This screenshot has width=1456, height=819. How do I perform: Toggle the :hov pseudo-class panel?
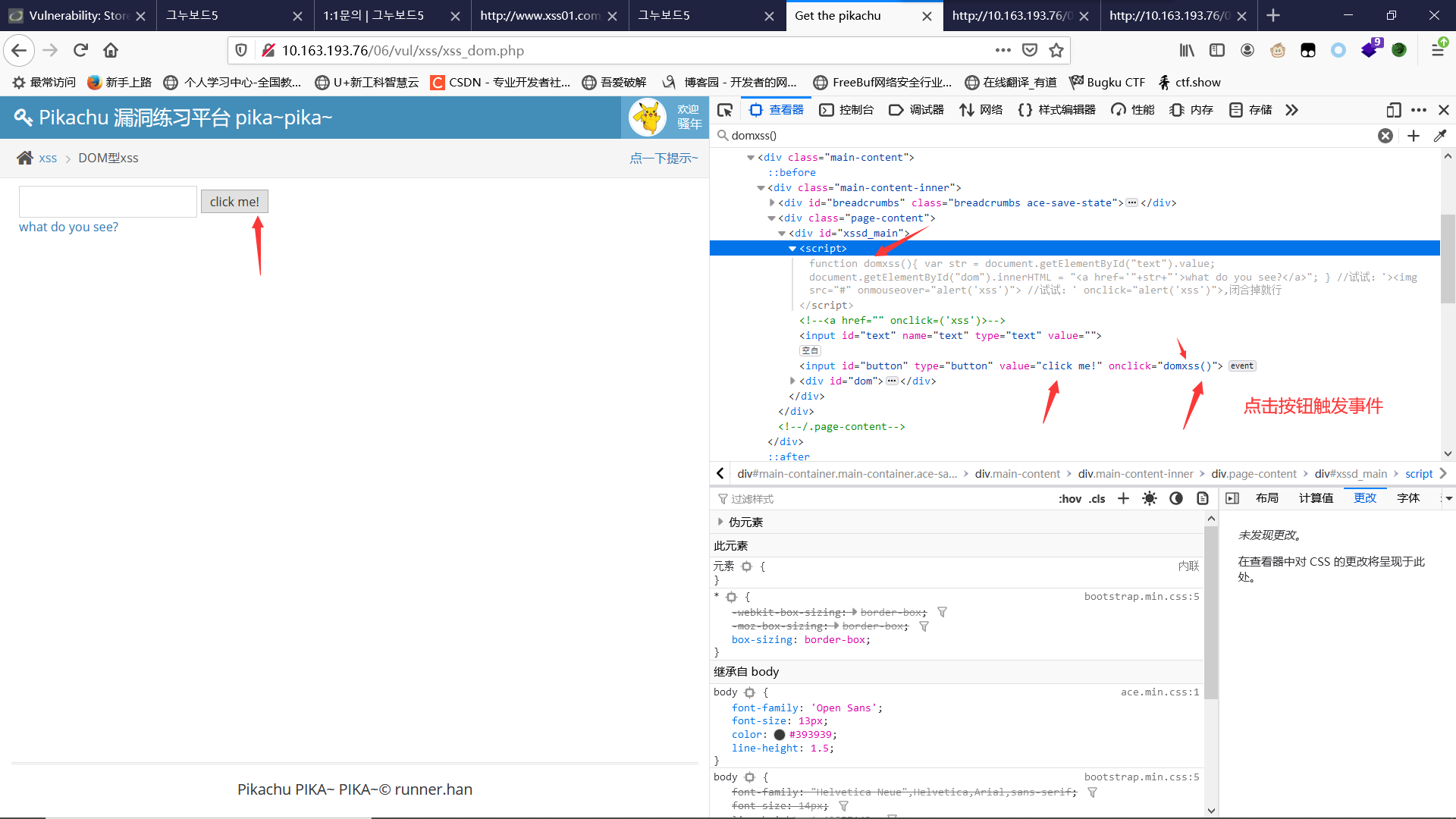point(1070,498)
